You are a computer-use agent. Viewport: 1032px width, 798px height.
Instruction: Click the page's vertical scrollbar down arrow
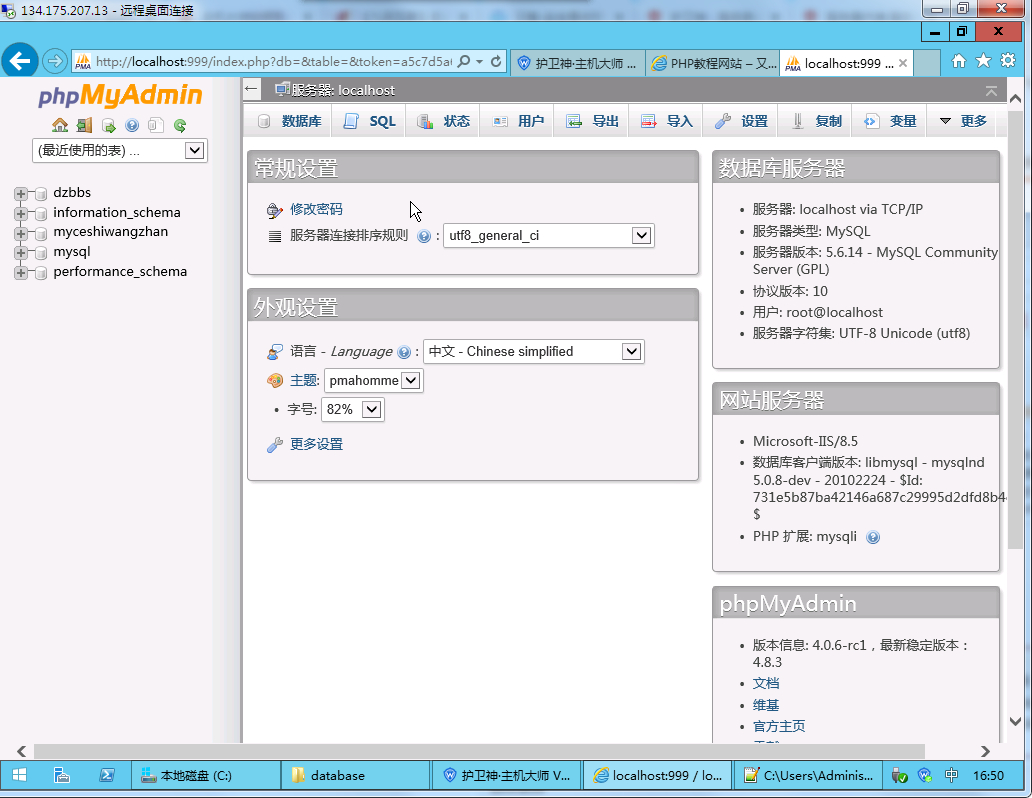tap(1016, 722)
